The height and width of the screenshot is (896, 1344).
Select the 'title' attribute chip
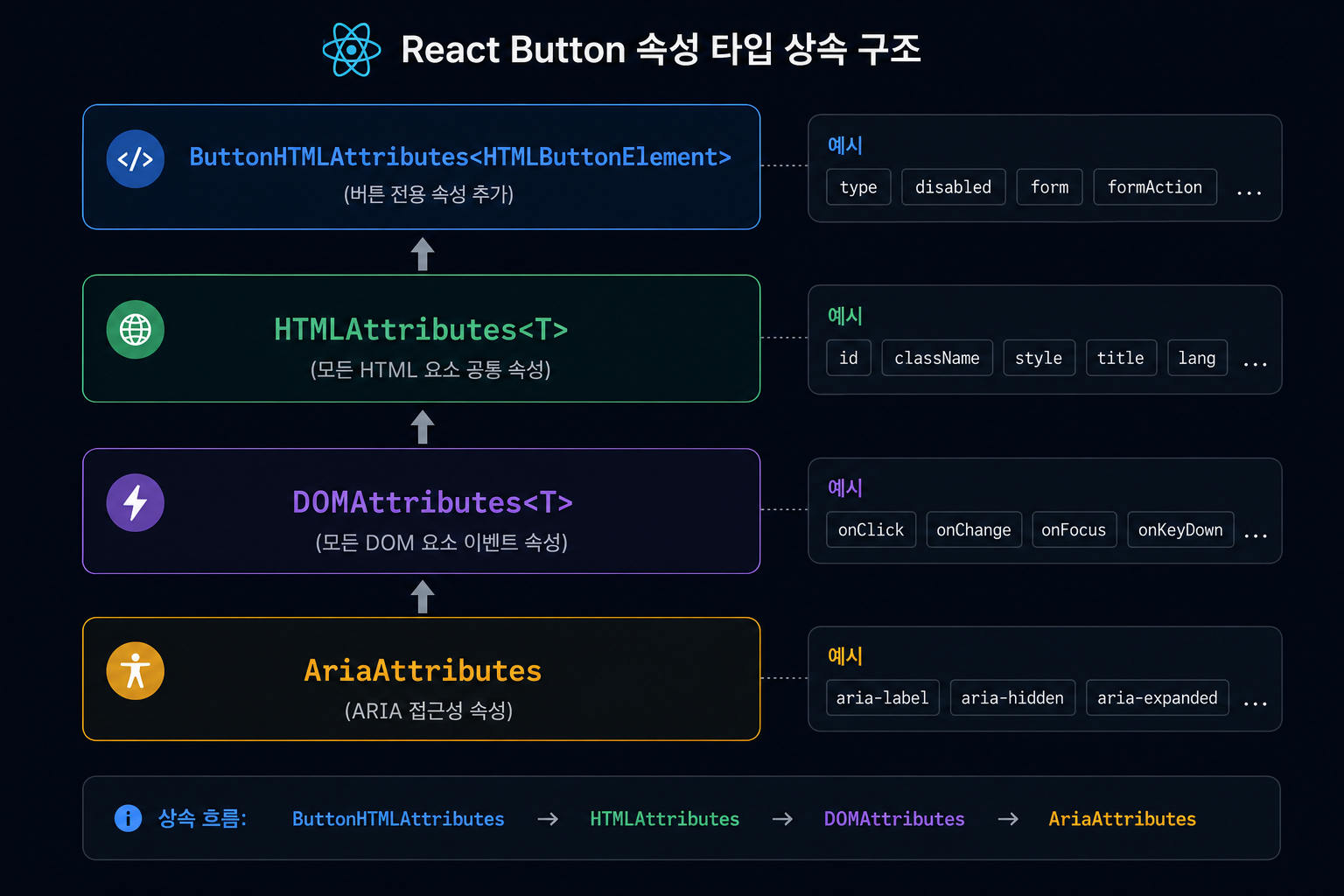tap(1121, 358)
